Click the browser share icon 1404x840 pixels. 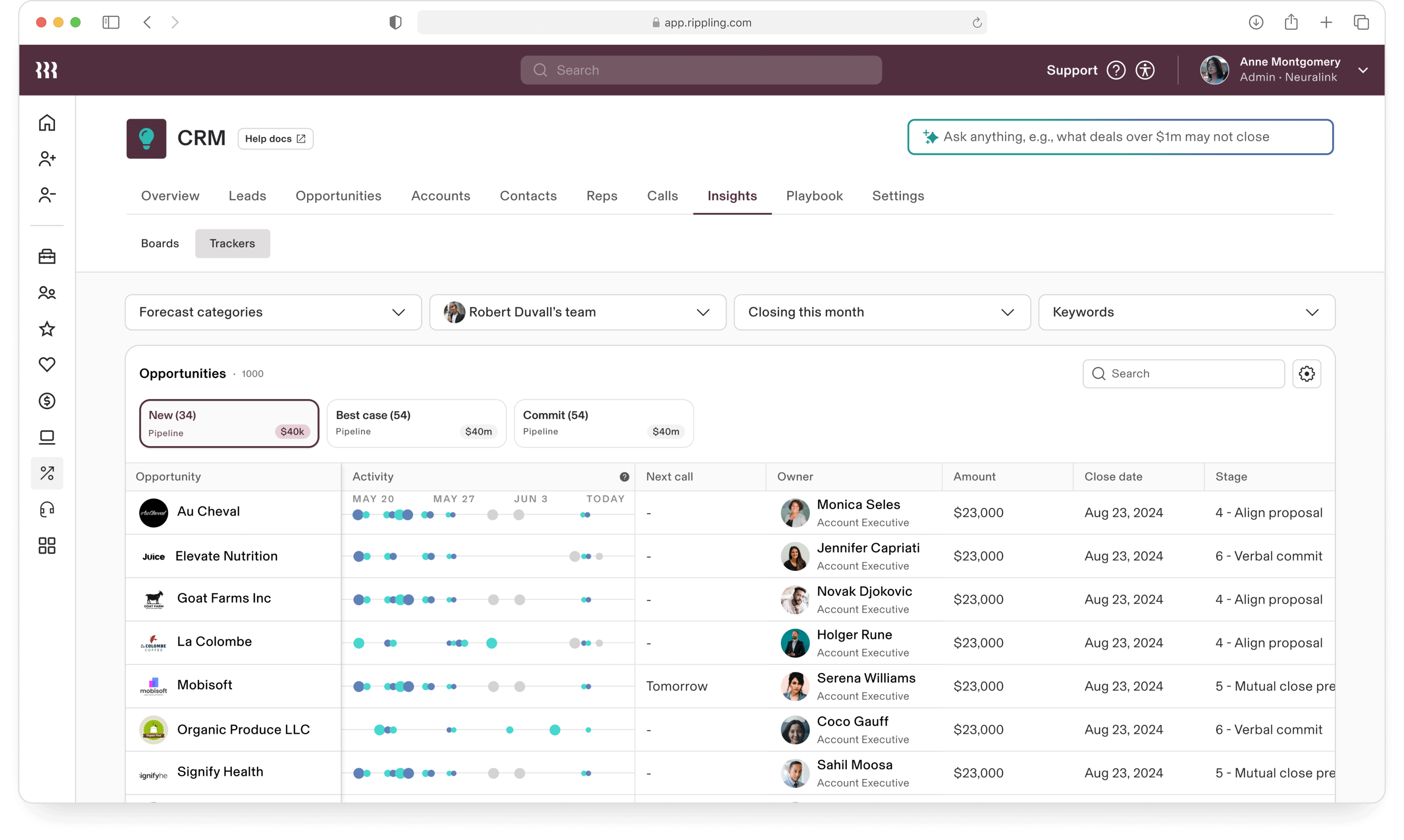tap(1291, 22)
